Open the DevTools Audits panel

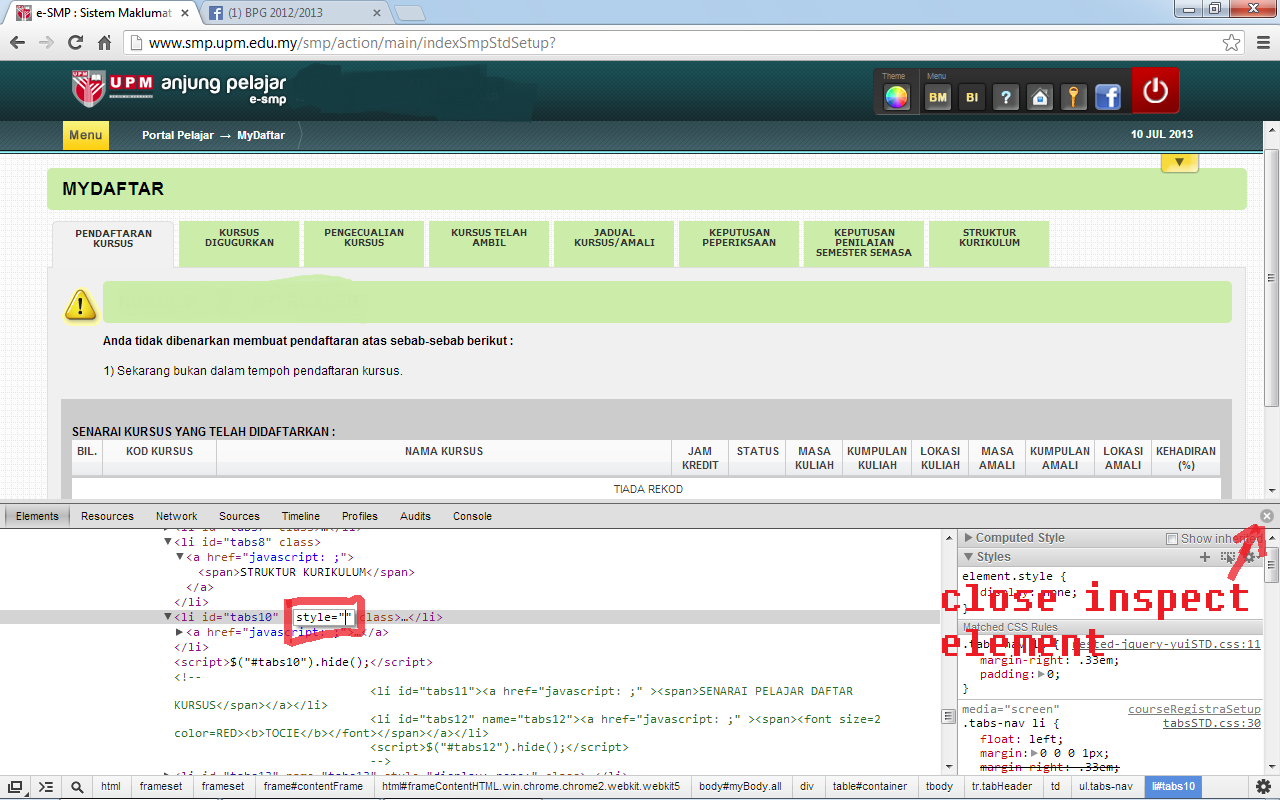tap(415, 516)
